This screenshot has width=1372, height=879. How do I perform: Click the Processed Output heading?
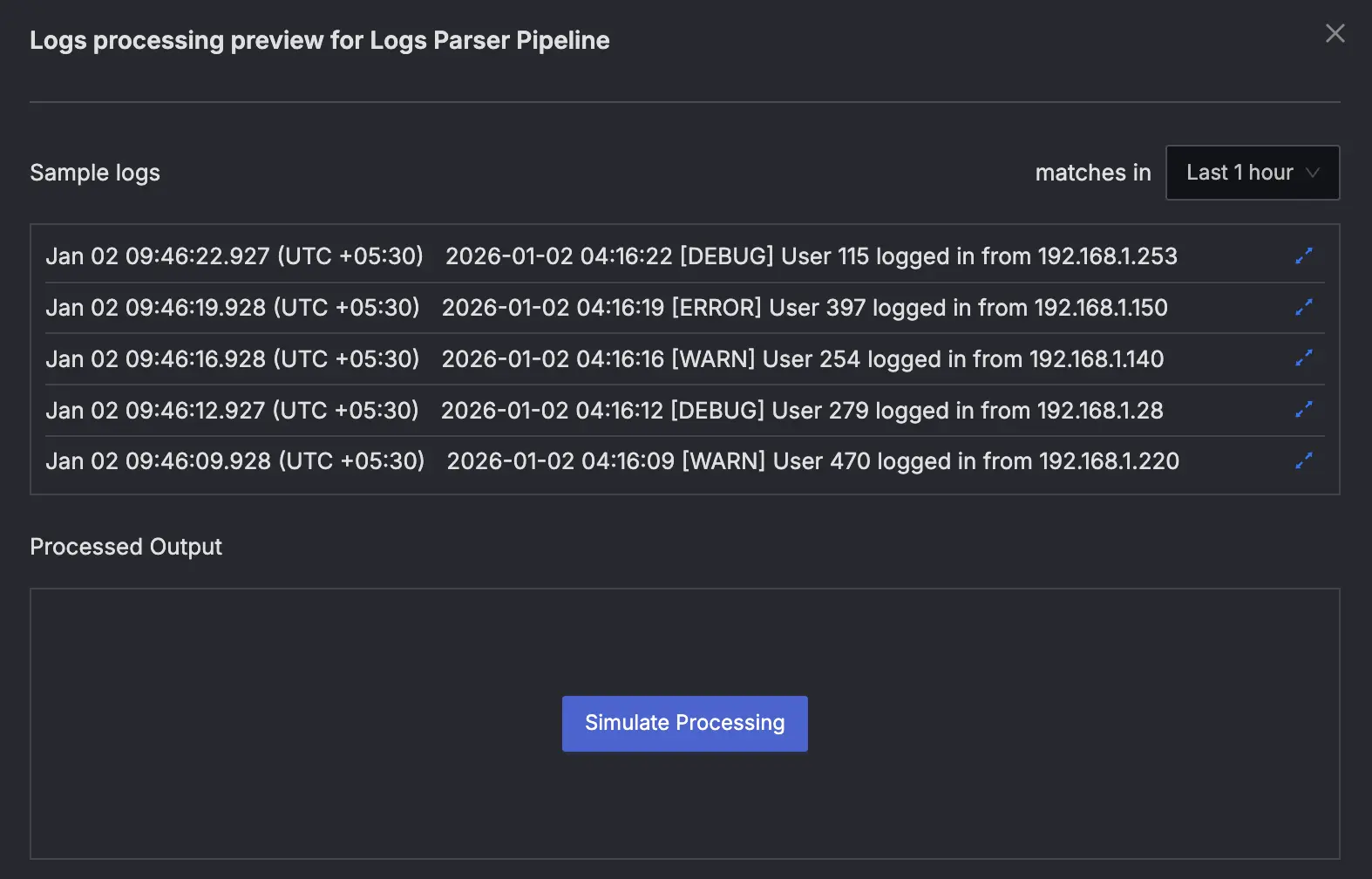[x=126, y=547]
